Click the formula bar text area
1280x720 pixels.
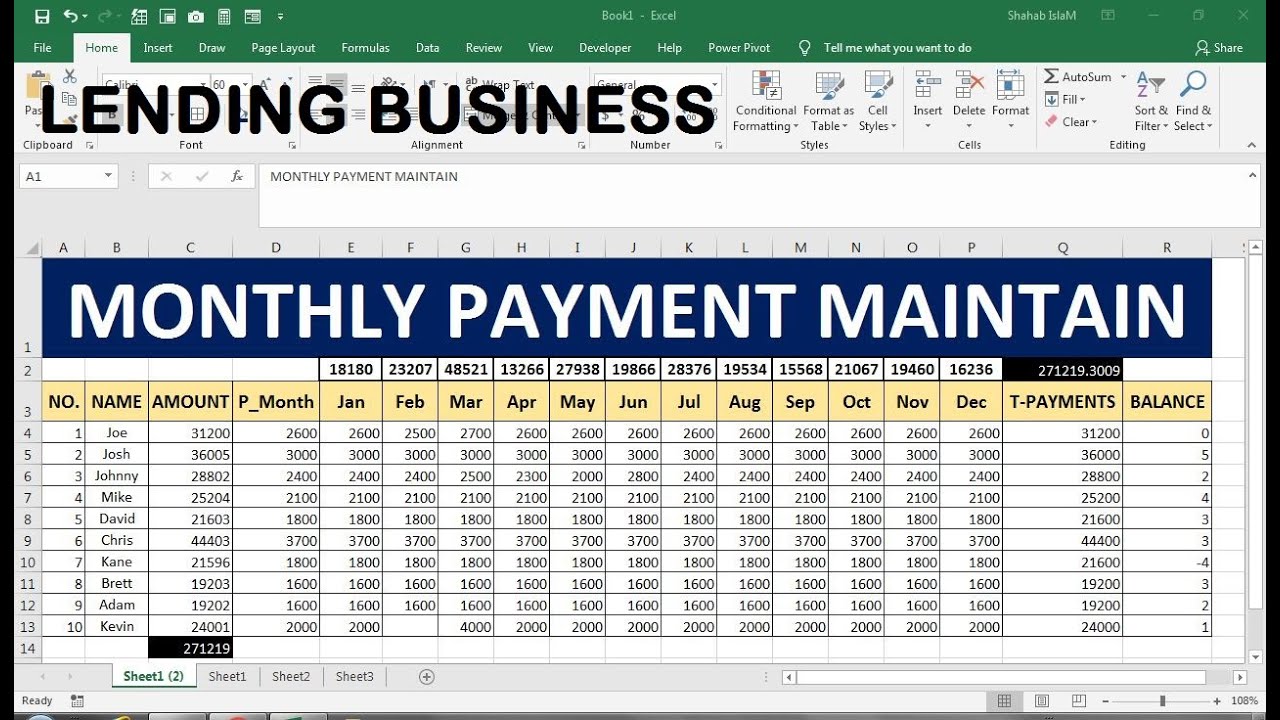752,196
